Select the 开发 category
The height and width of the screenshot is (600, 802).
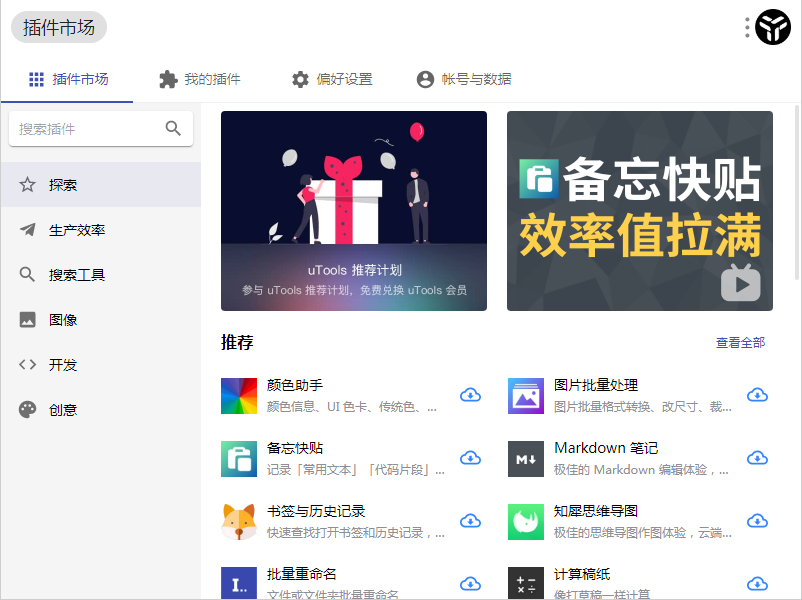point(101,365)
